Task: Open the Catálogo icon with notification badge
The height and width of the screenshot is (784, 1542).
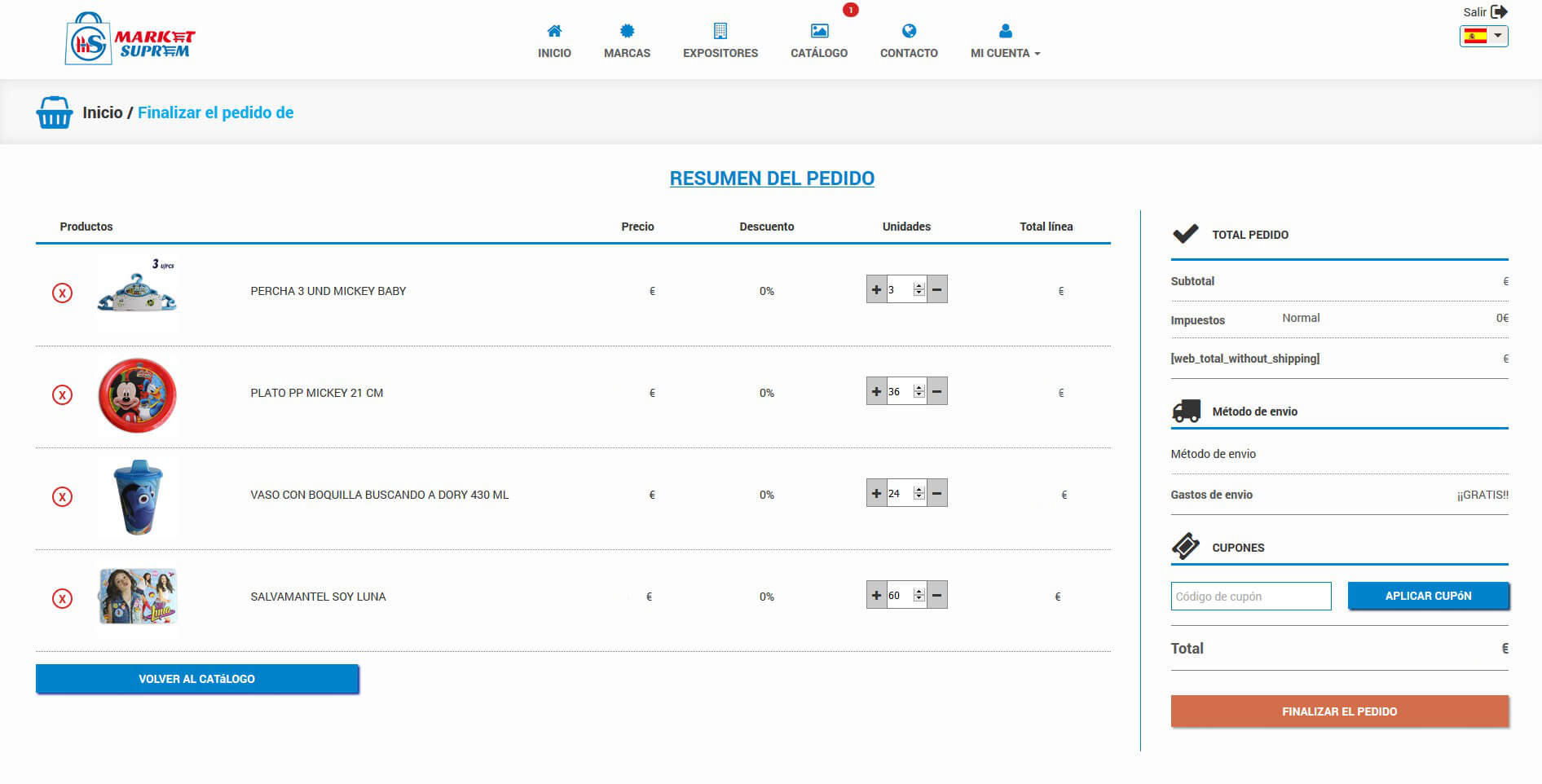Action: click(819, 32)
